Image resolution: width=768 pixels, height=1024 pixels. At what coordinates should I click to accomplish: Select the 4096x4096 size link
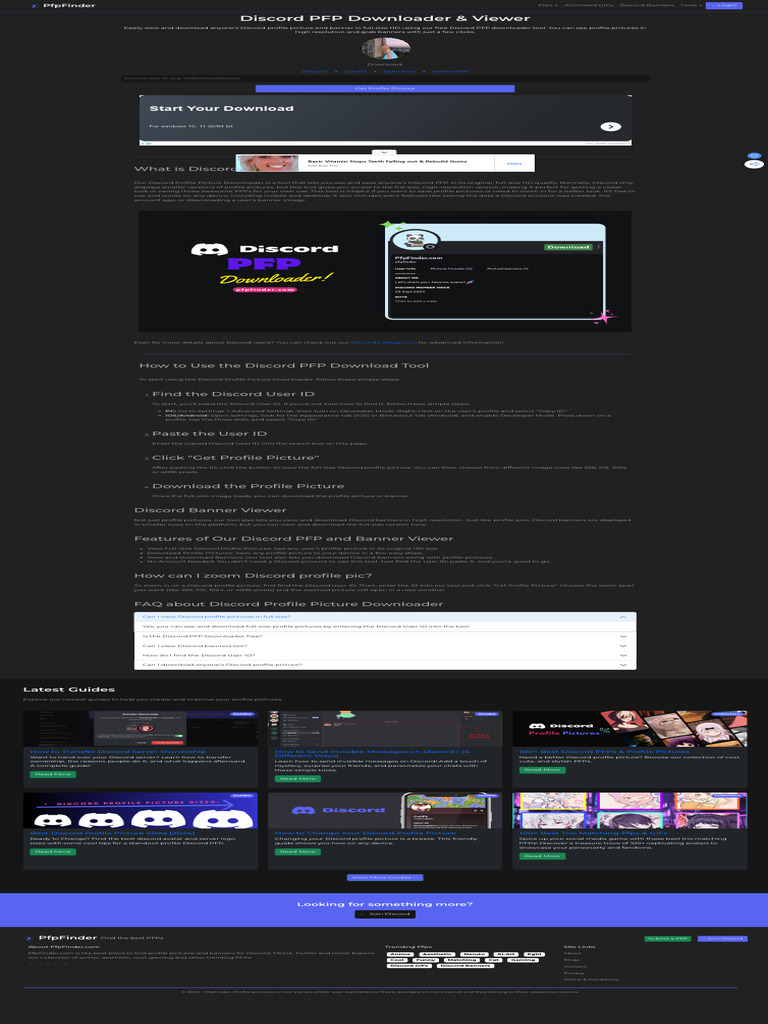pos(450,71)
